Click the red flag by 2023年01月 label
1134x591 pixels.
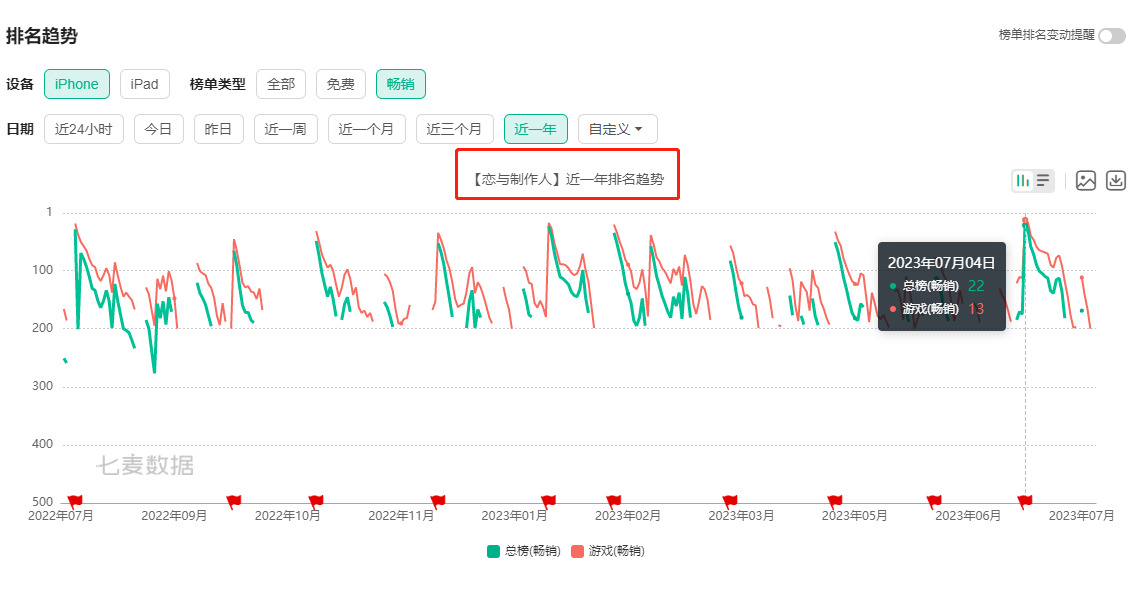tap(548, 501)
